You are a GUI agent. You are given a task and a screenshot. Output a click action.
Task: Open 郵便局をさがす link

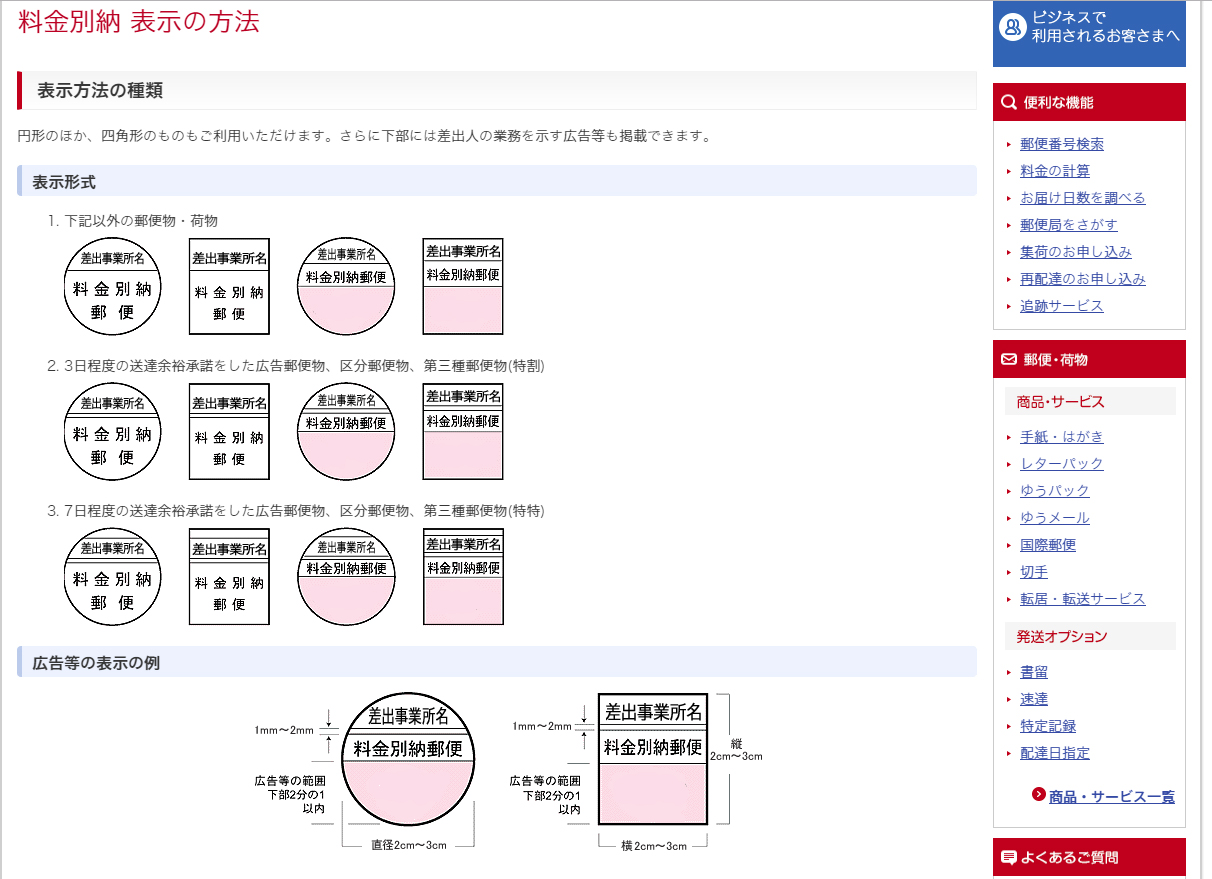[1068, 225]
